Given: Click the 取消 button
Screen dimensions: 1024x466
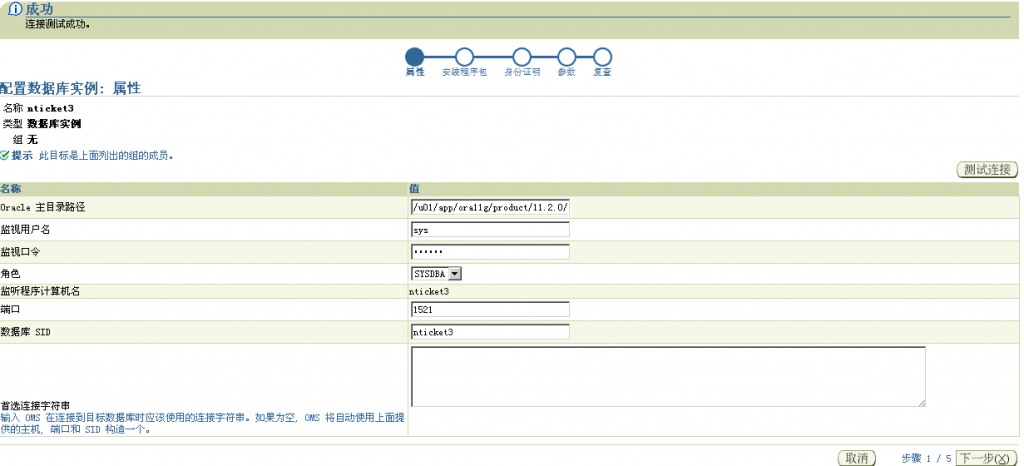Looking at the screenshot, I should [856, 458].
